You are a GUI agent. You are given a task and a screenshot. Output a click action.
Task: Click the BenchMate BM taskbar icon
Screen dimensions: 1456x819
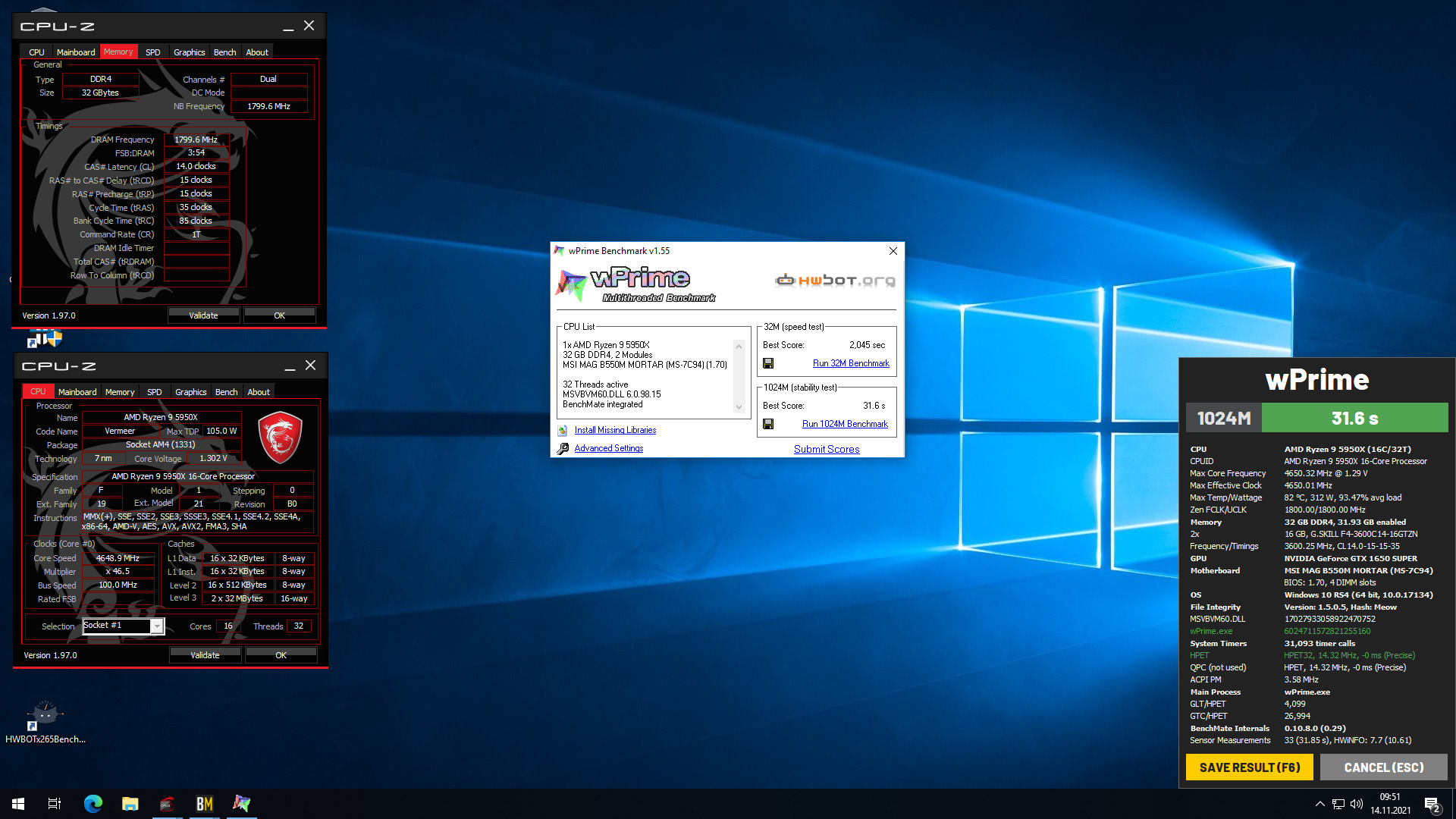pyautogui.click(x=205, y=804)
